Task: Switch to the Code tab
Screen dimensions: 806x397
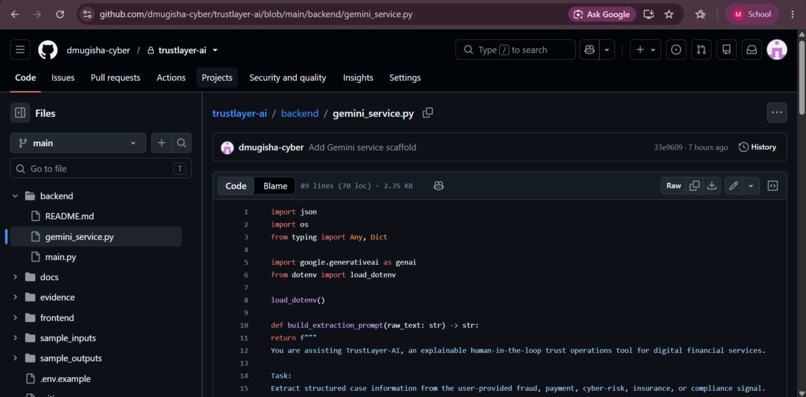Action: 25,78
